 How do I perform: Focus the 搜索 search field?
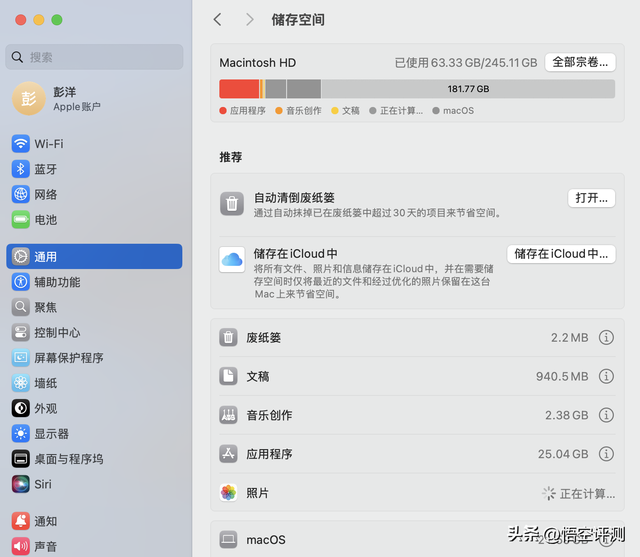tap(94, 57)
